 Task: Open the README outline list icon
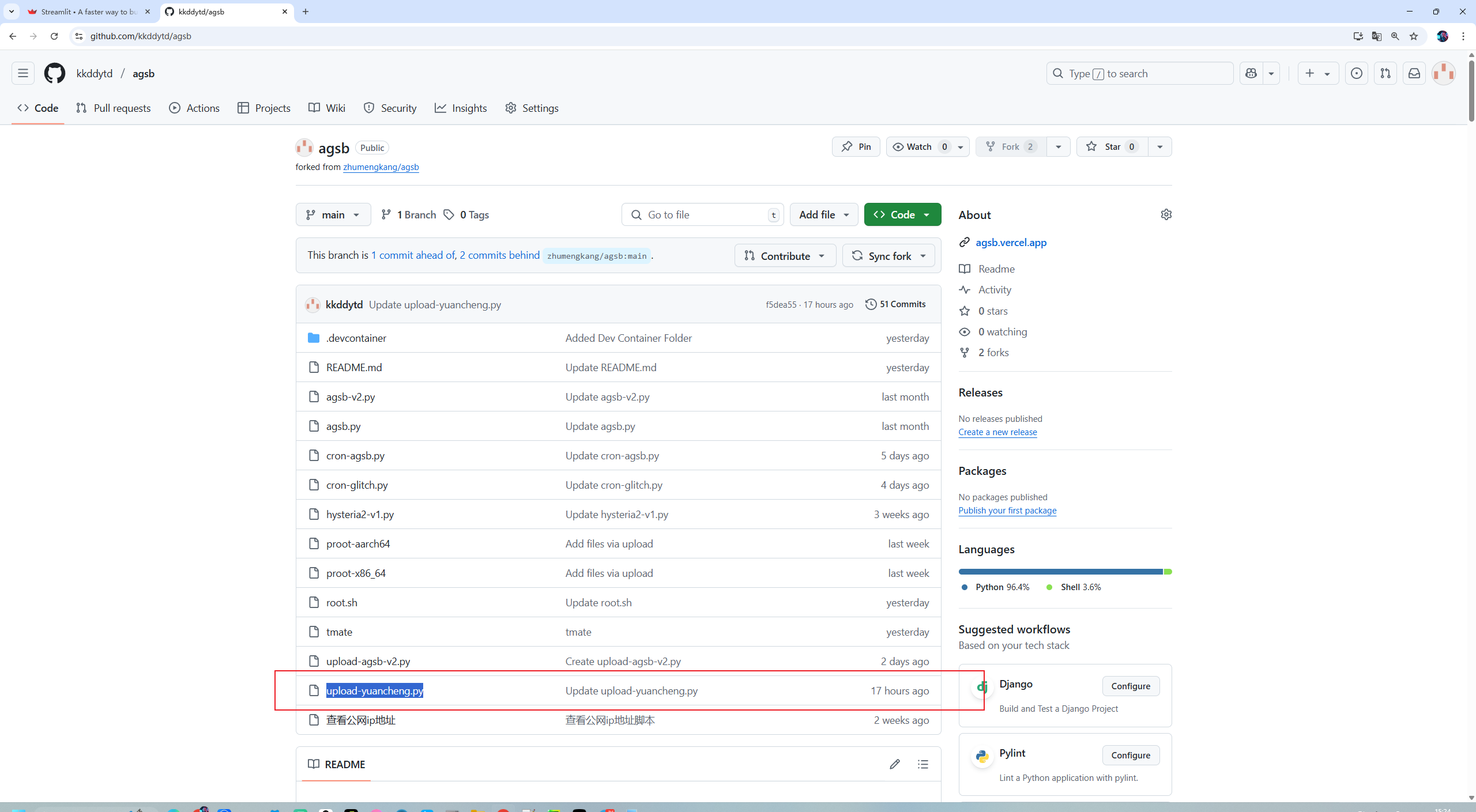pyautogui.click(x=923, y=764)
